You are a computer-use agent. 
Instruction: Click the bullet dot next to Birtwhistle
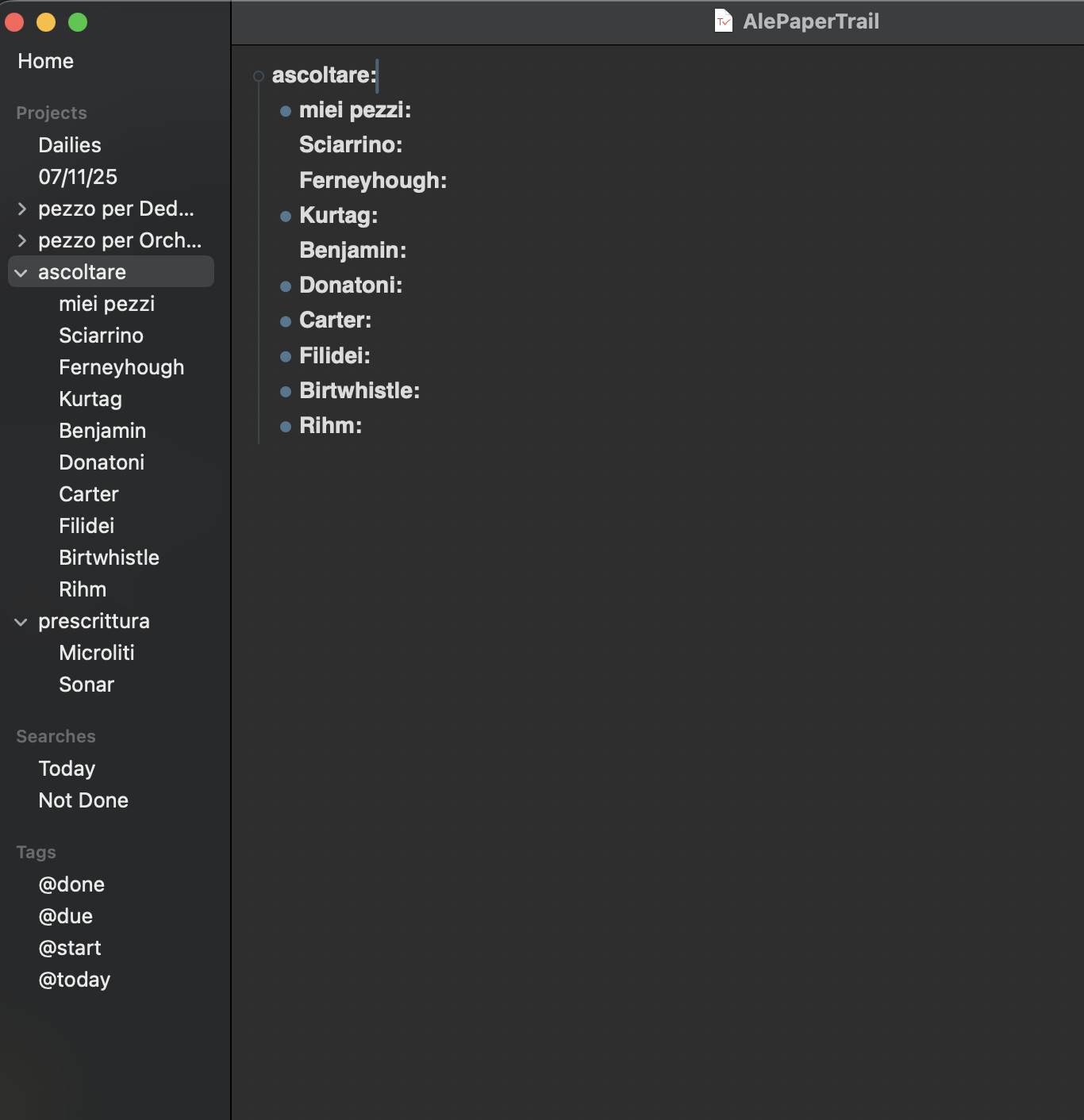click(x=286, y=392)
